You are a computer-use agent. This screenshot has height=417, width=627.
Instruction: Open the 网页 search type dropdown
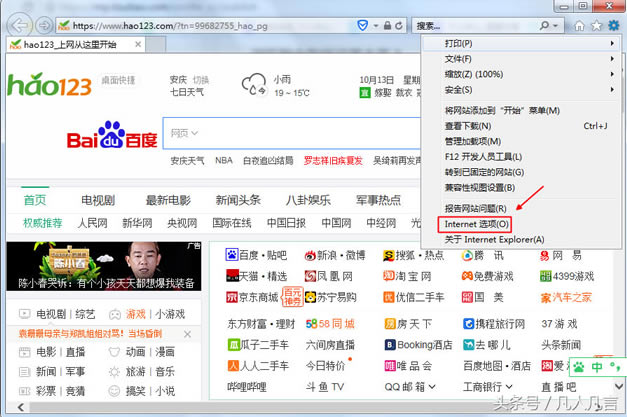(184, 133)
